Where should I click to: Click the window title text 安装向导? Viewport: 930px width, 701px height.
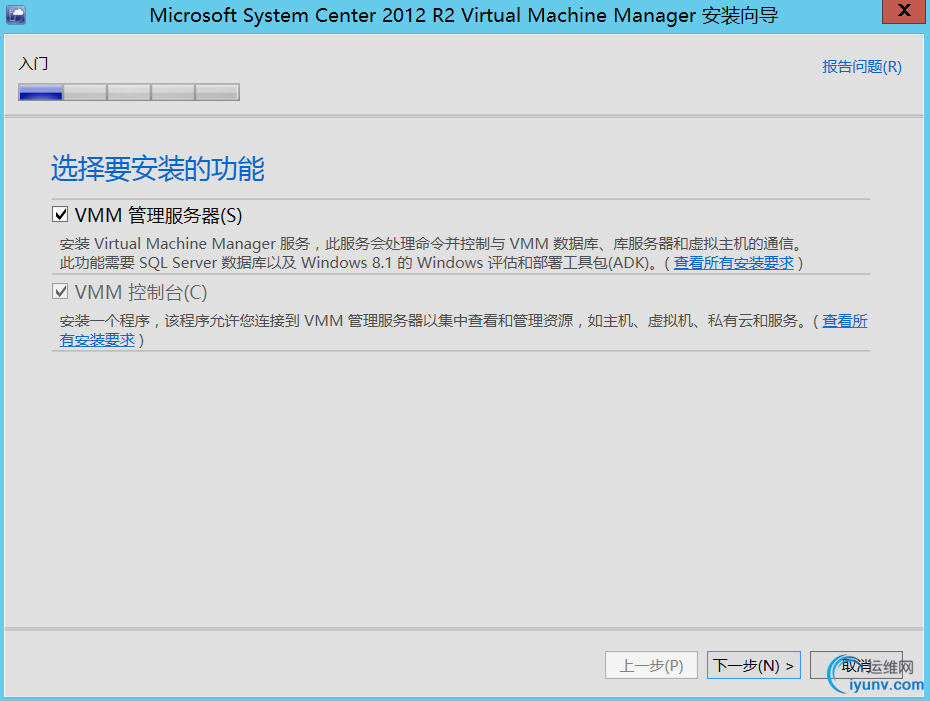point(740,15)
